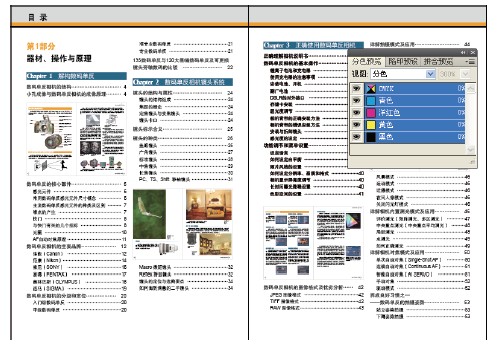Click the Chapter 1 heading bar
Screen dimensions: 504x360
pyautogui.click(x=76, y=76)
